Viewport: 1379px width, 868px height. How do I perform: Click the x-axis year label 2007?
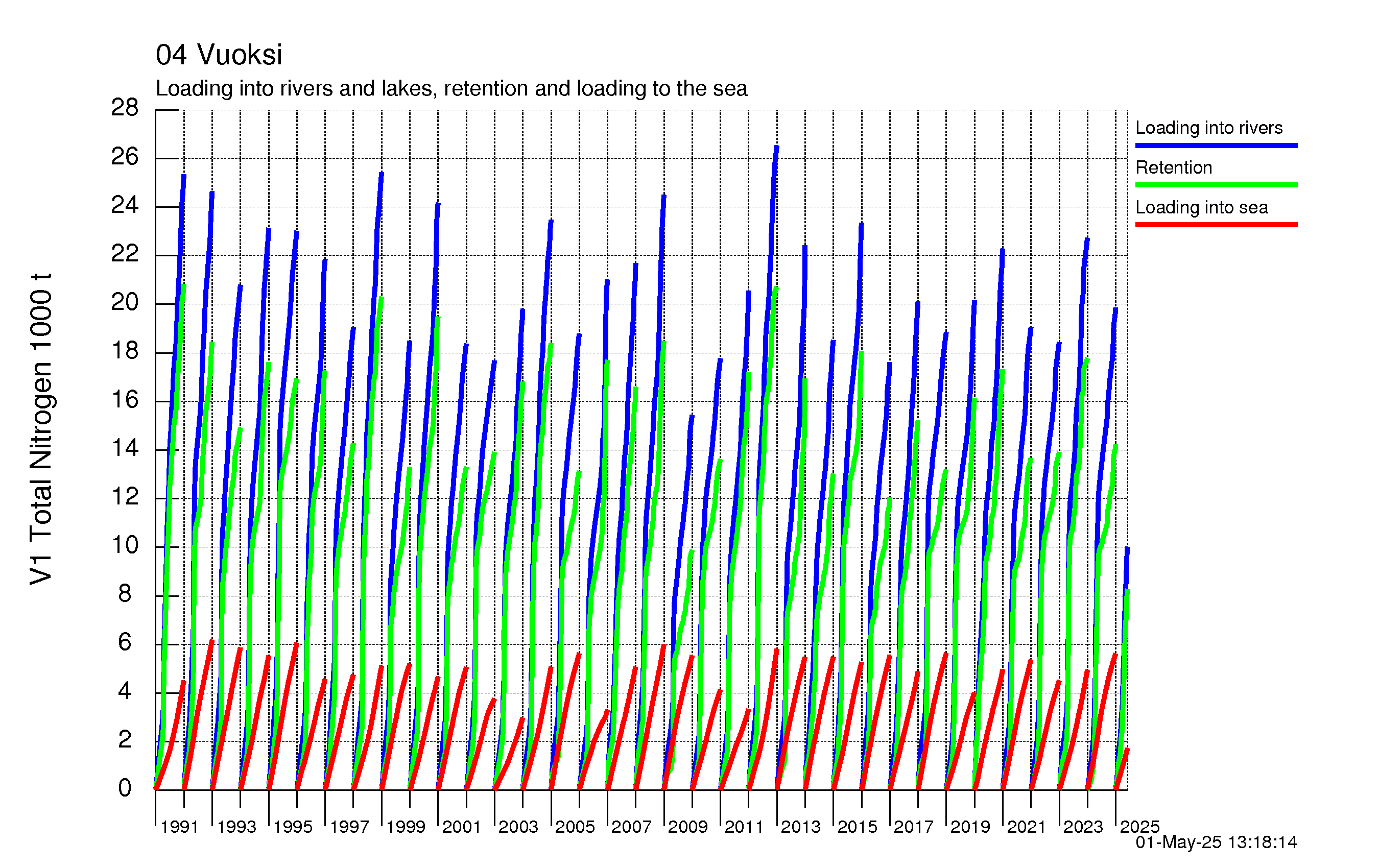point(631,827)
